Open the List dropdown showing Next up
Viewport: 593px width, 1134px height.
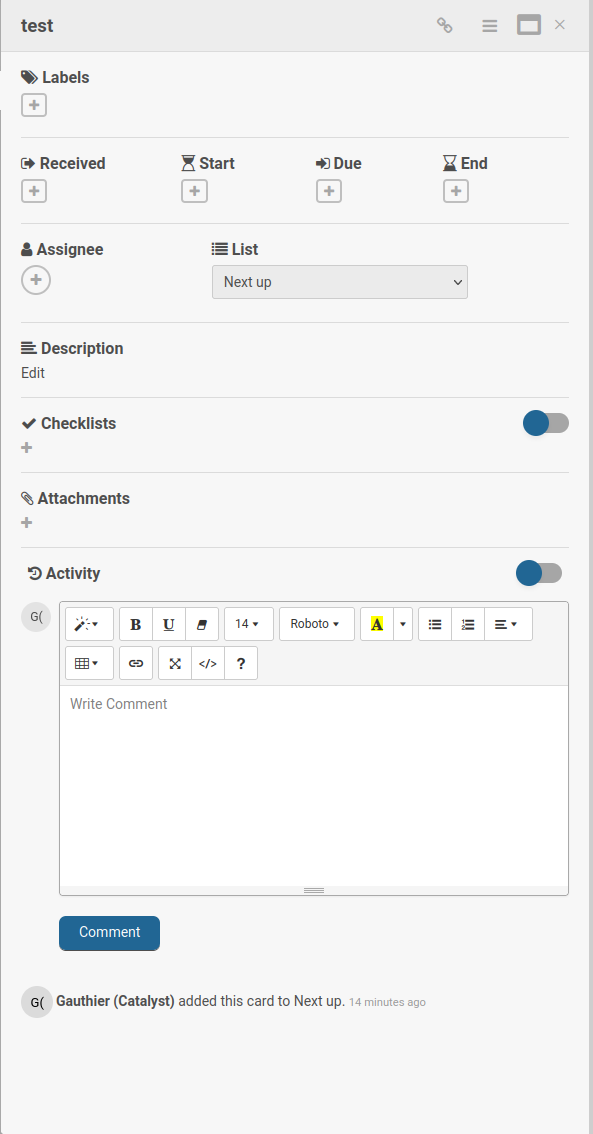point(339,282)
